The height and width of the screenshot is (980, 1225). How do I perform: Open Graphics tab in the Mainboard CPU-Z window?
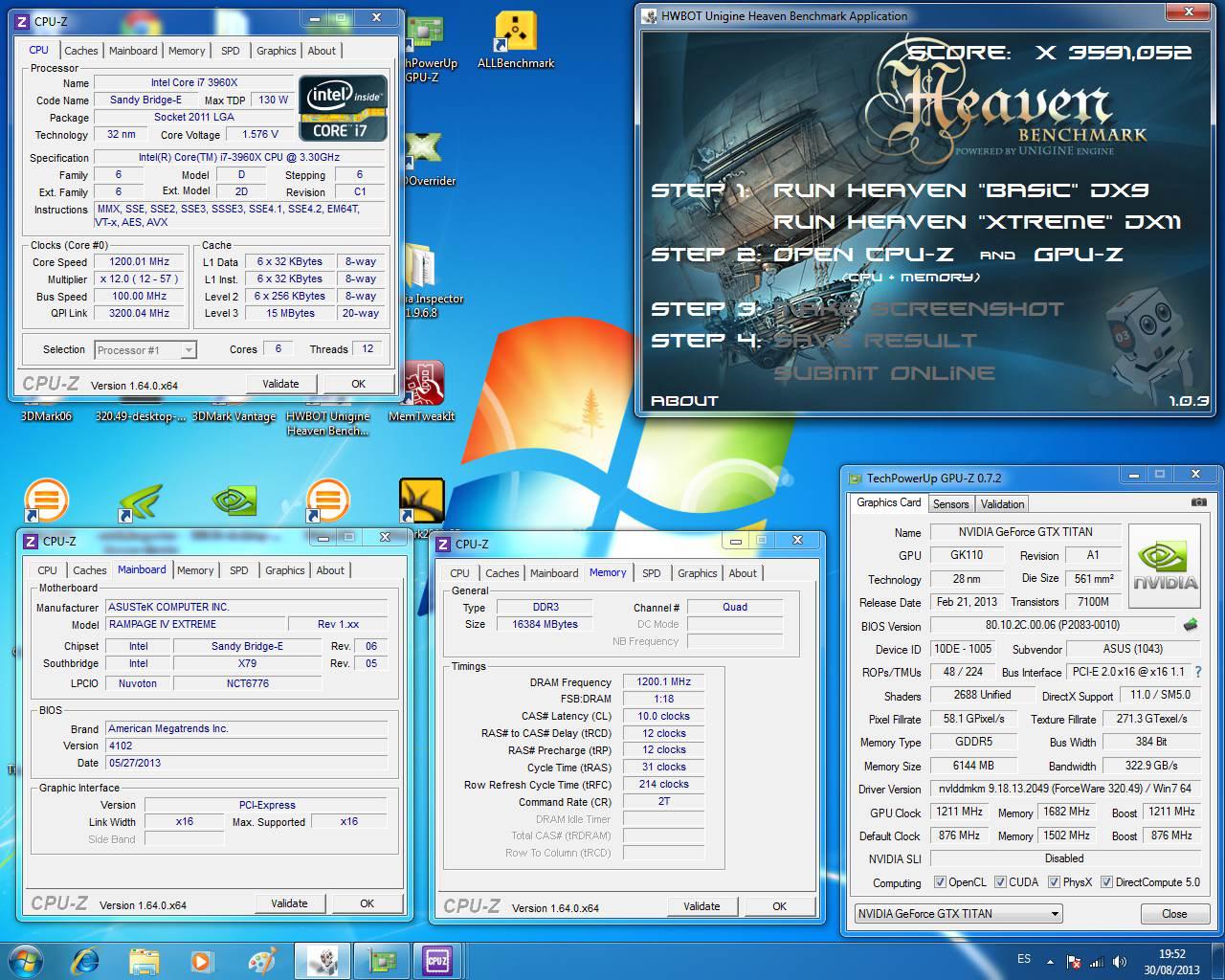(x=285, y=570)
